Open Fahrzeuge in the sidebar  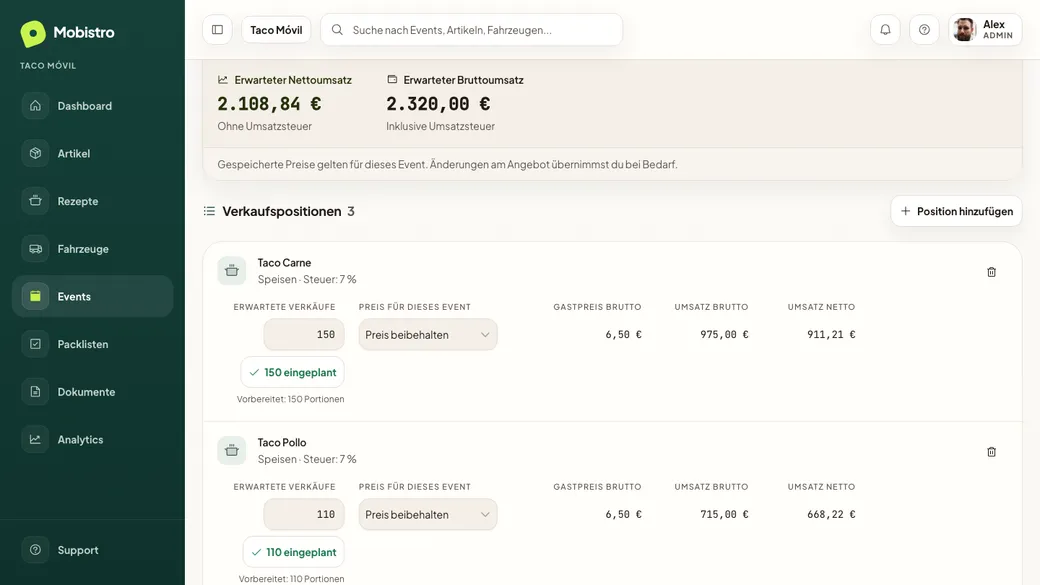(92, 249)
